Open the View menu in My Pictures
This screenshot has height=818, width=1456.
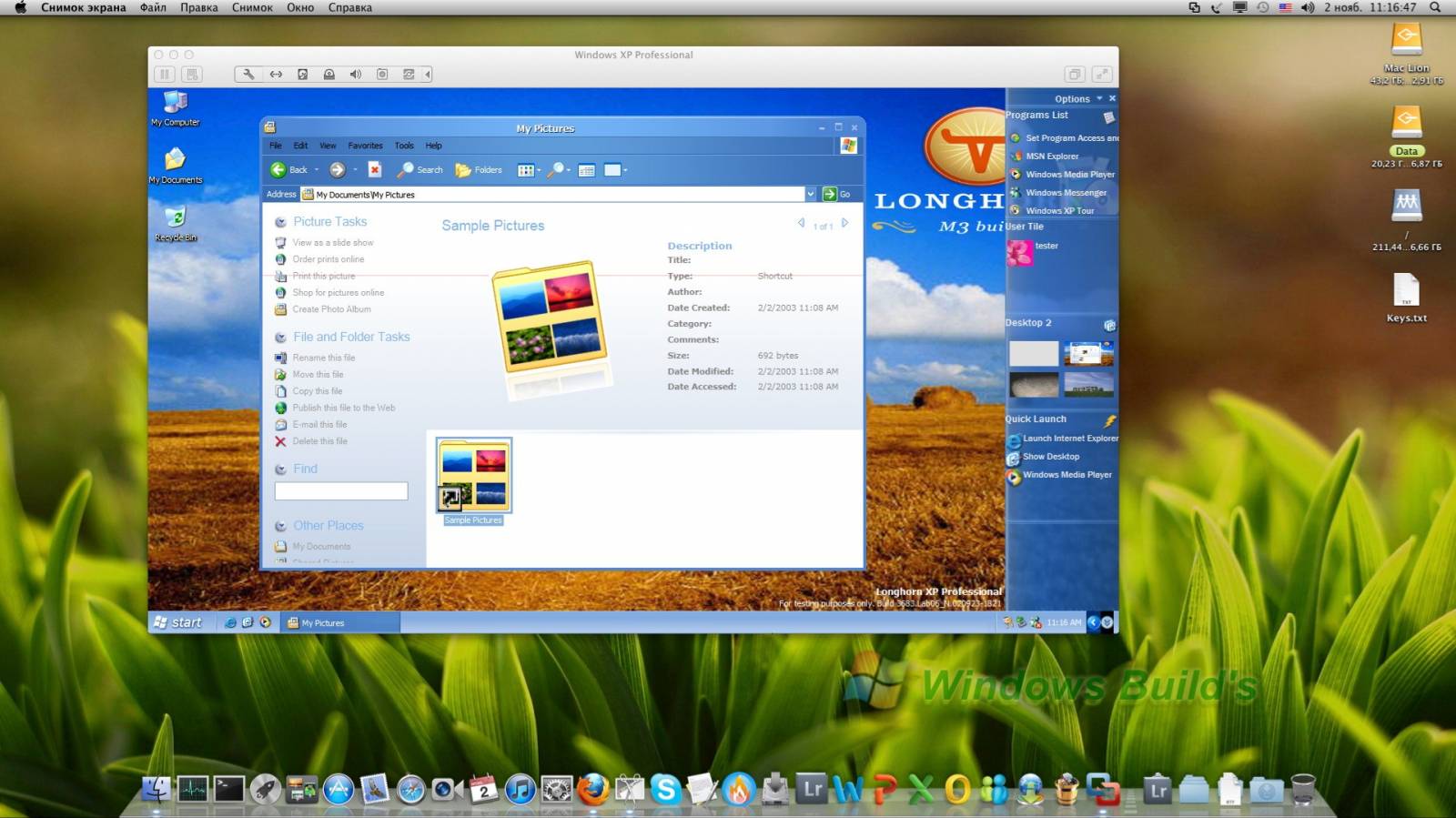328,146
